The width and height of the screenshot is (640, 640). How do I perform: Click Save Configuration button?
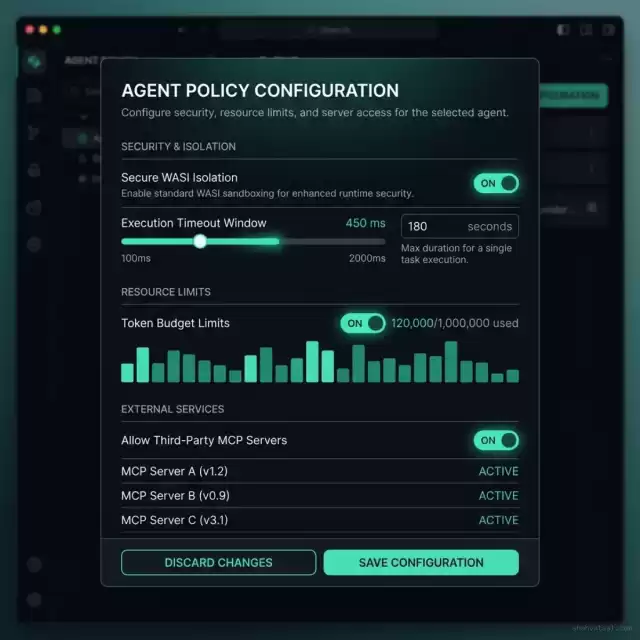421,562
